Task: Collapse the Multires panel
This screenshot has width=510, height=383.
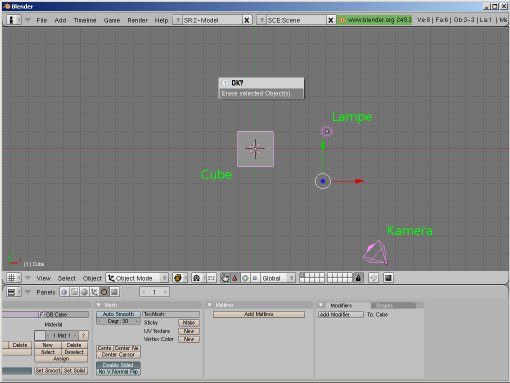Action: point(209,305)
